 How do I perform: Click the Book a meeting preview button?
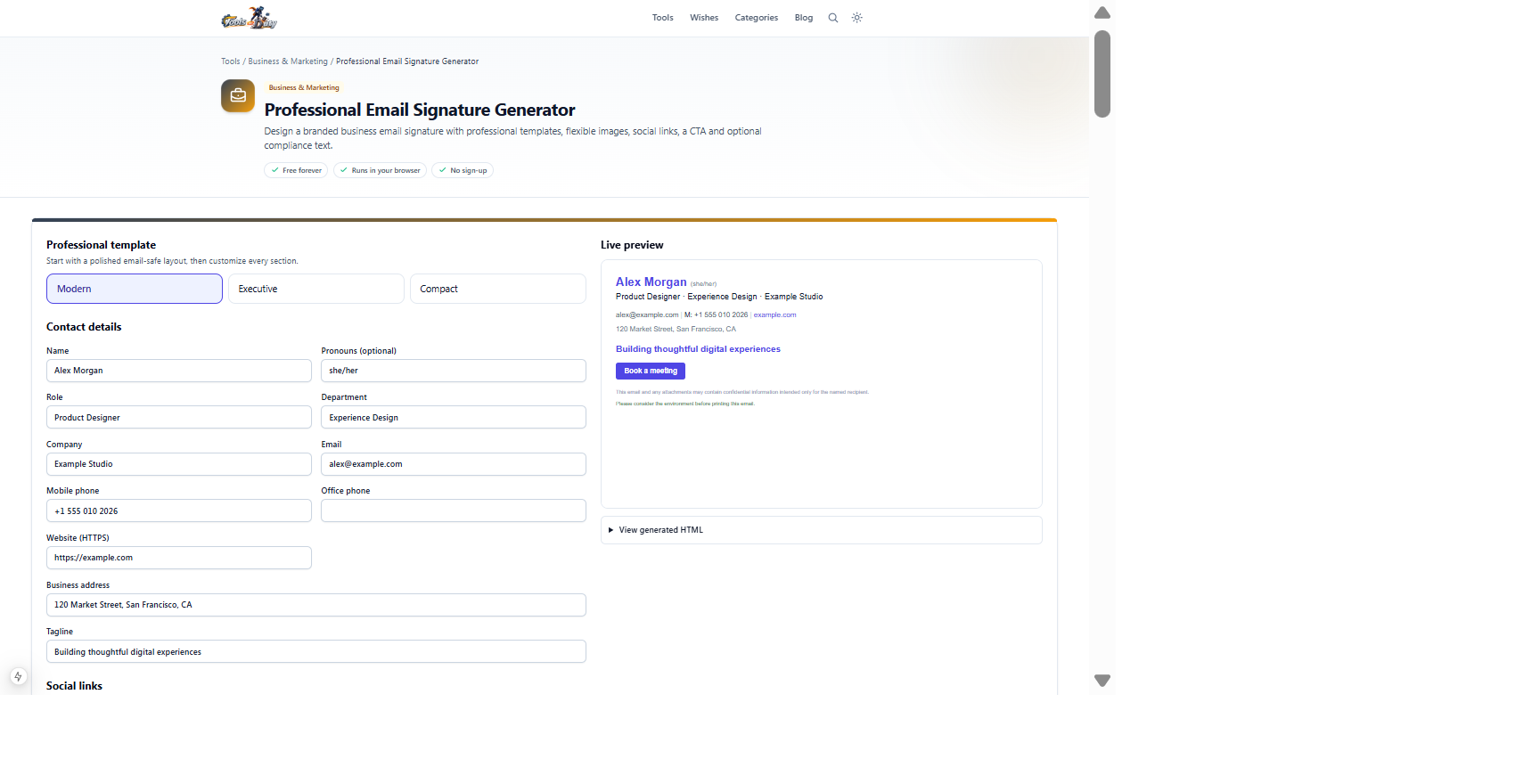coord(651,371)
